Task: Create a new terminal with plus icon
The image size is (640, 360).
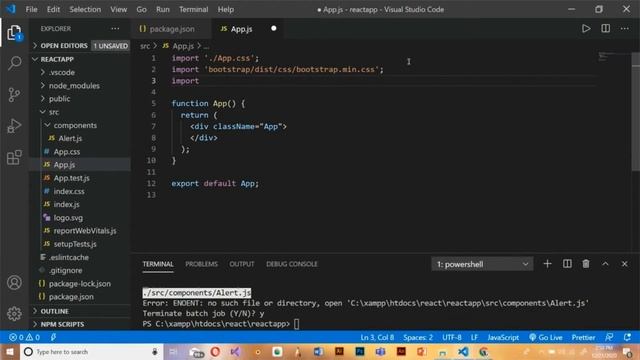Action: pos(547,264)
